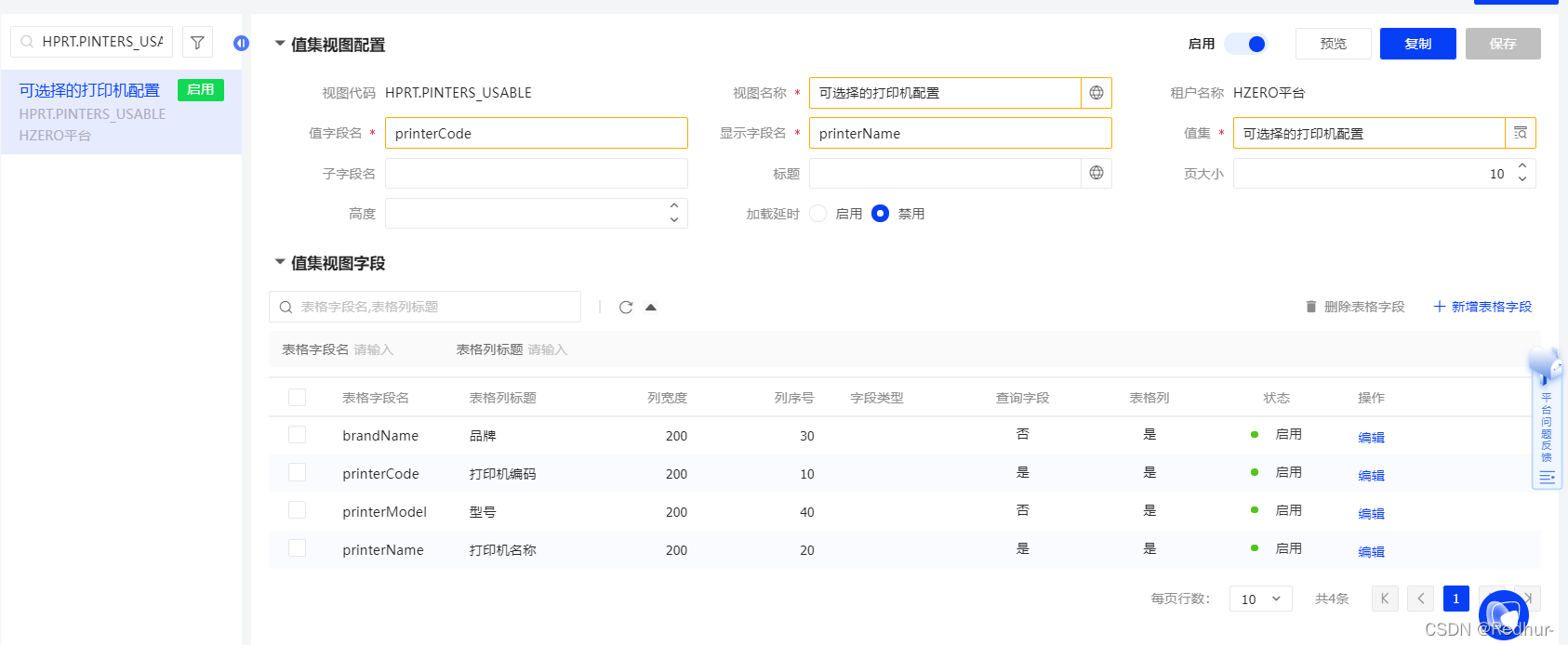Click the 显示字段名 input with printerName
This screenshot has height=645, width=1568.
coord(961,133)
